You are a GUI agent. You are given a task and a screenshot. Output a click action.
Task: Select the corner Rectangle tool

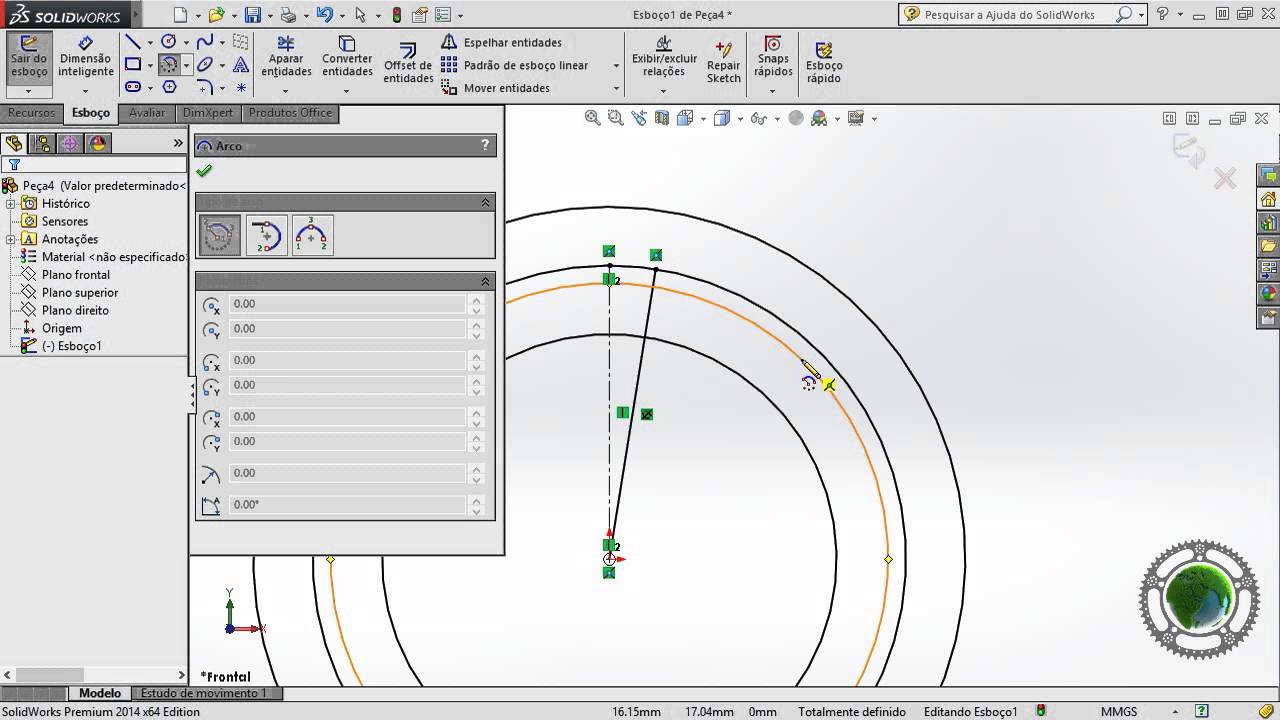(x=132, y=65)
